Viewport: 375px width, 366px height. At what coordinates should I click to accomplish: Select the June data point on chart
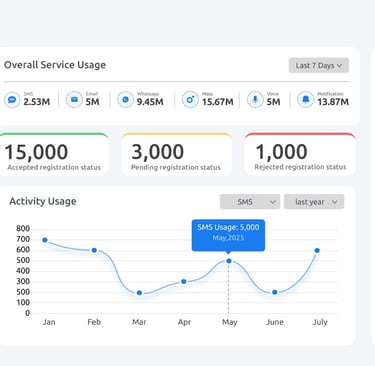point(274,292)
